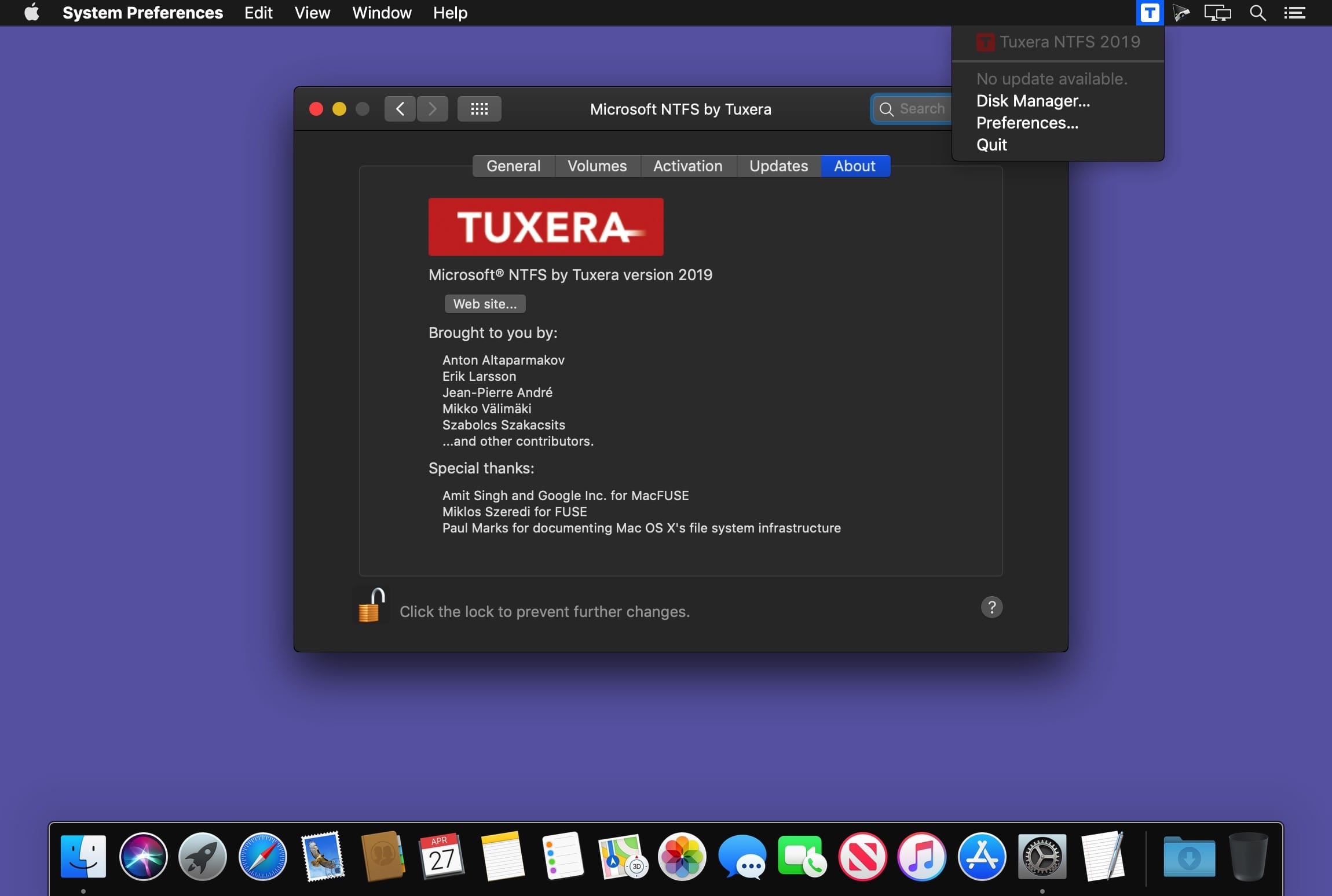Click the Tuxera Web site button

(484, 303)
